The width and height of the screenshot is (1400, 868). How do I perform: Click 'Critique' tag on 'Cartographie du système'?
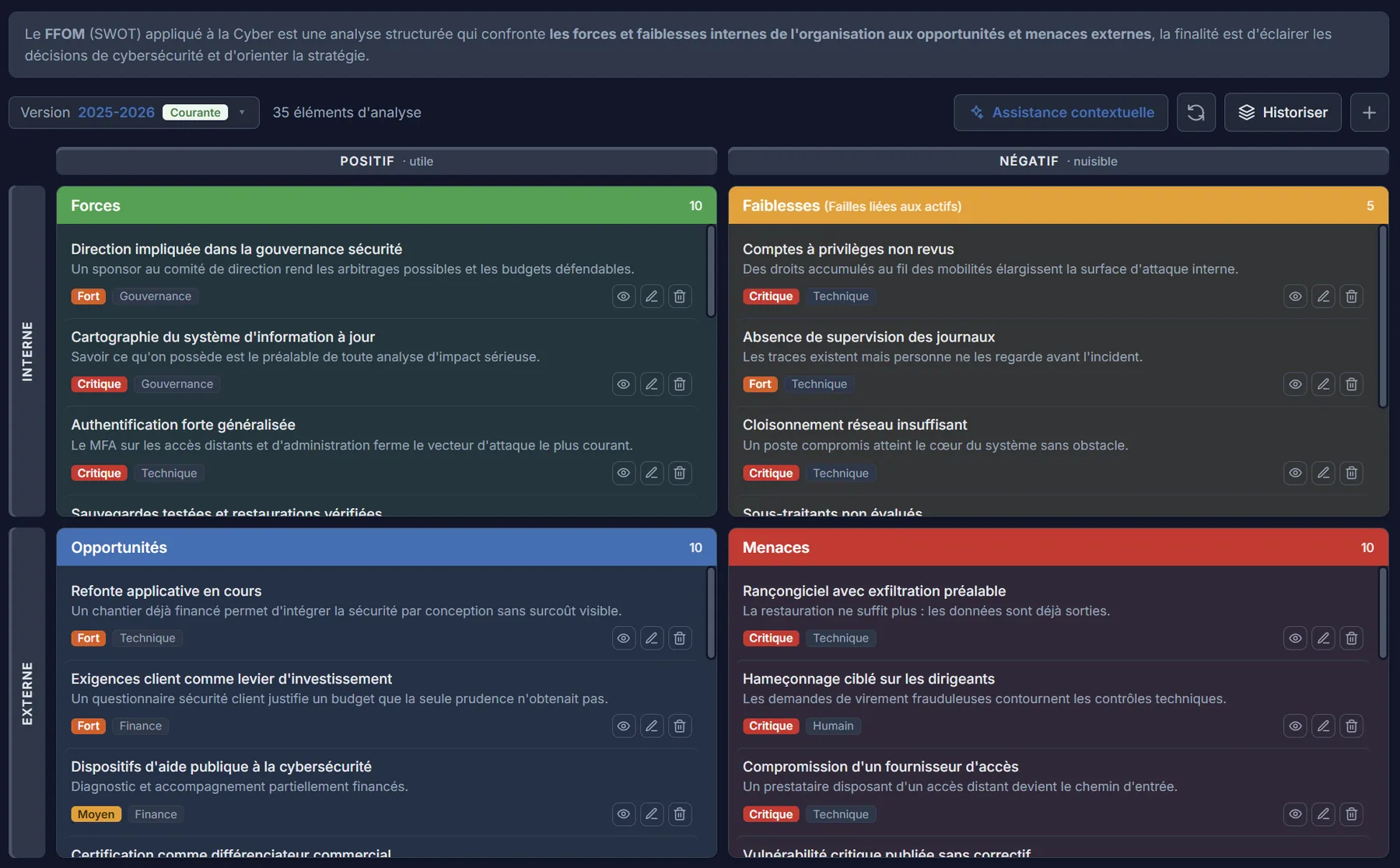[x=100, y=384]
